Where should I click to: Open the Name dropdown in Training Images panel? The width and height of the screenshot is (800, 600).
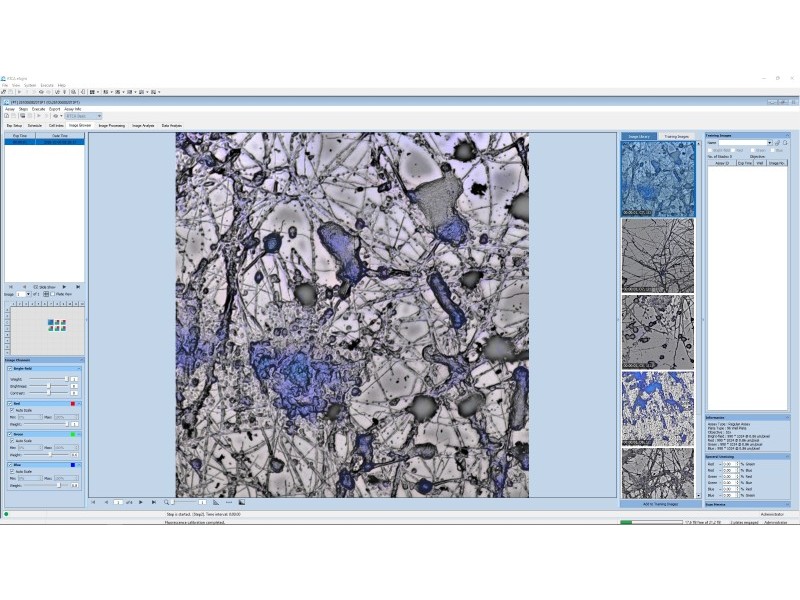coord(769,143)
